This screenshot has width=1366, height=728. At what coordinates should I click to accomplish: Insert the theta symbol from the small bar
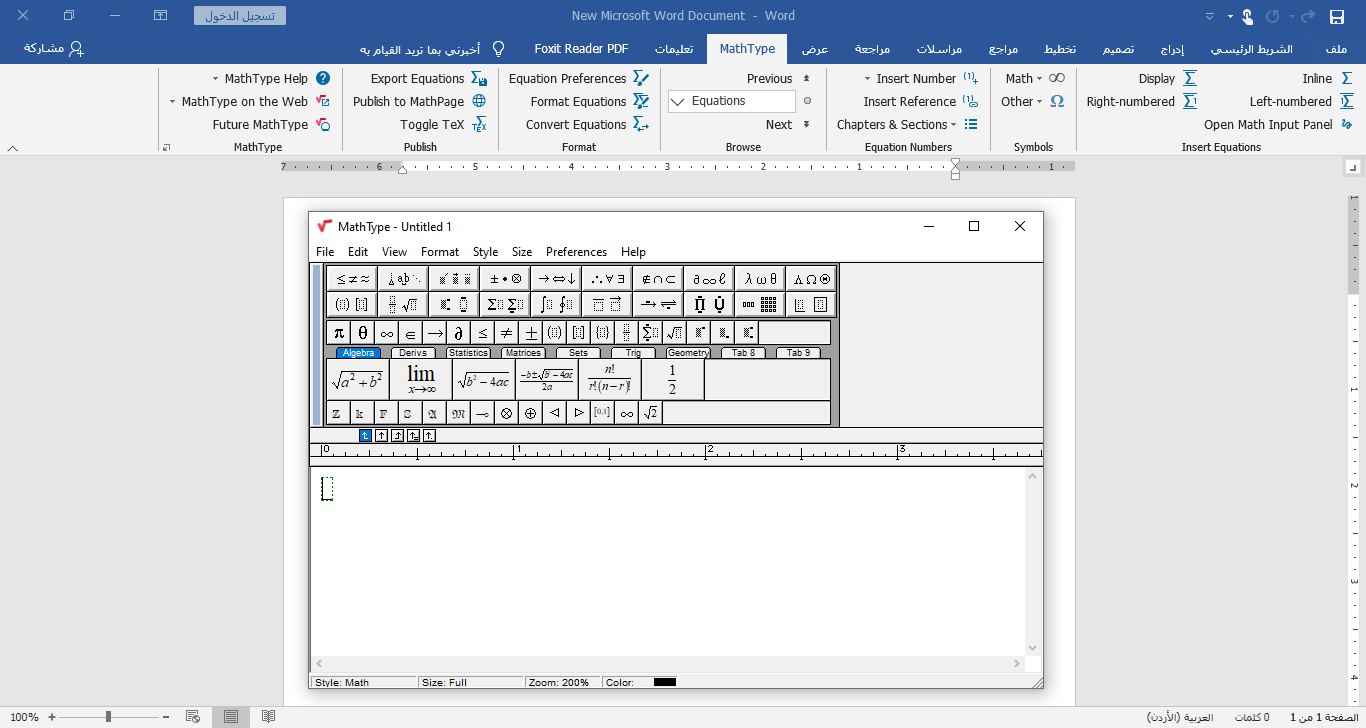click(x=363, y=333)
